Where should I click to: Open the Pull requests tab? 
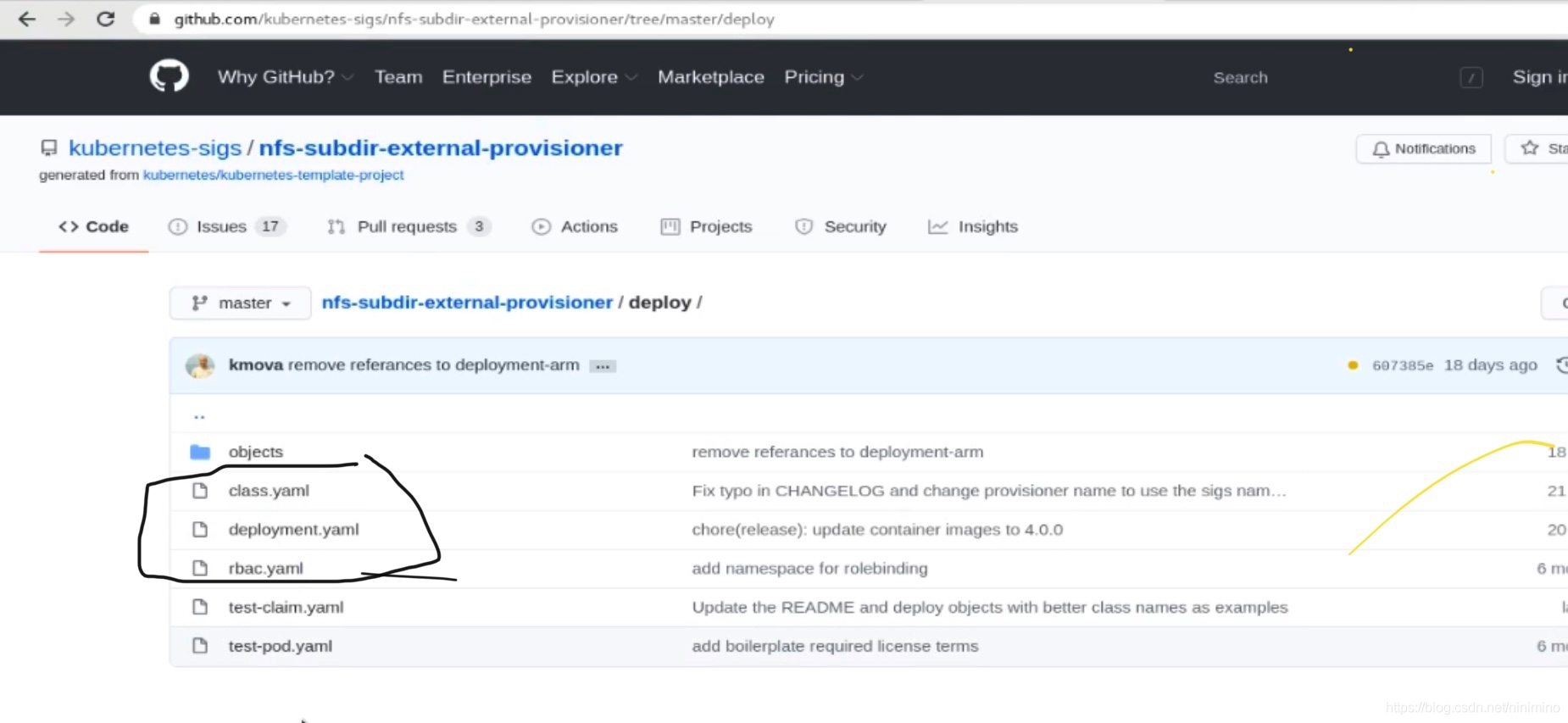[x=409, y=226]
